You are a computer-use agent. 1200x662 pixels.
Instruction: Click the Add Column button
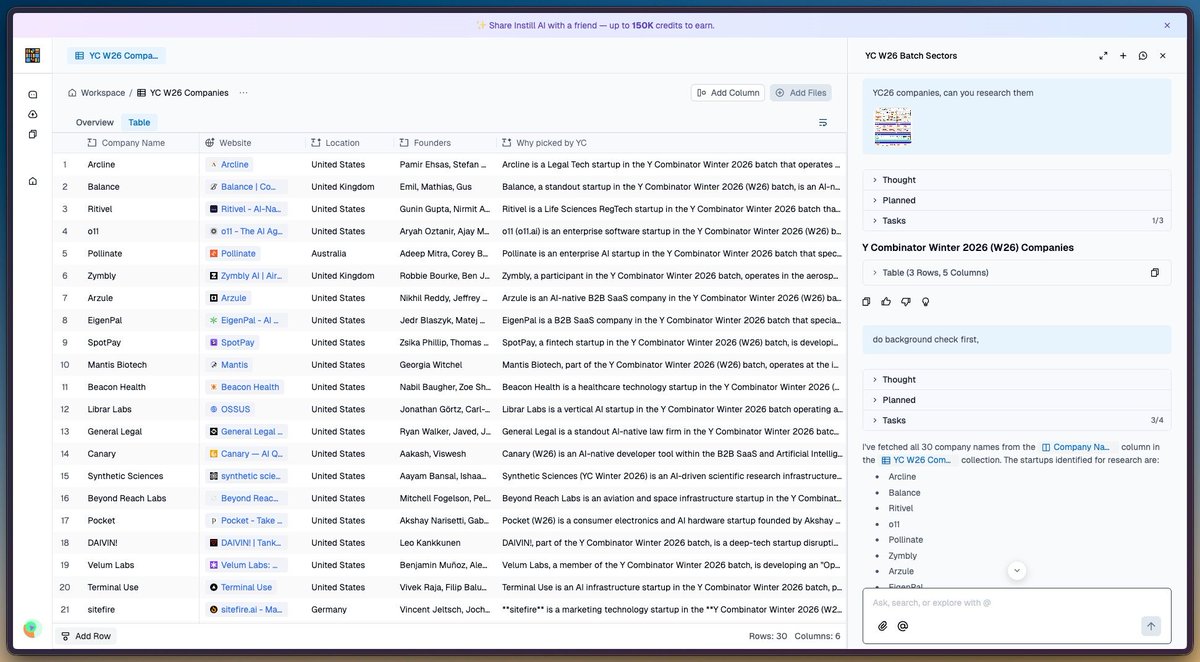[x=728, y=93]
